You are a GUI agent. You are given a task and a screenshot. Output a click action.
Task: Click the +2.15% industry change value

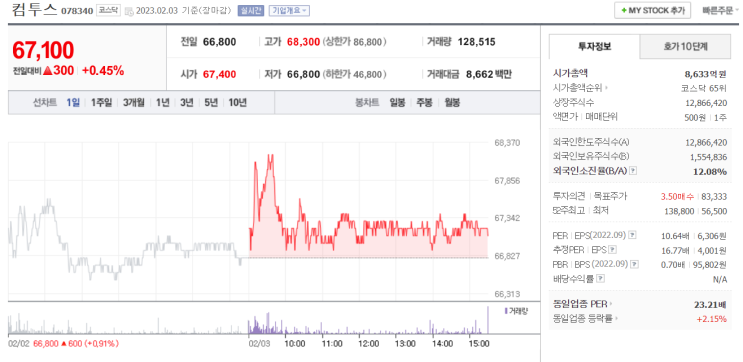coord(712,319)
